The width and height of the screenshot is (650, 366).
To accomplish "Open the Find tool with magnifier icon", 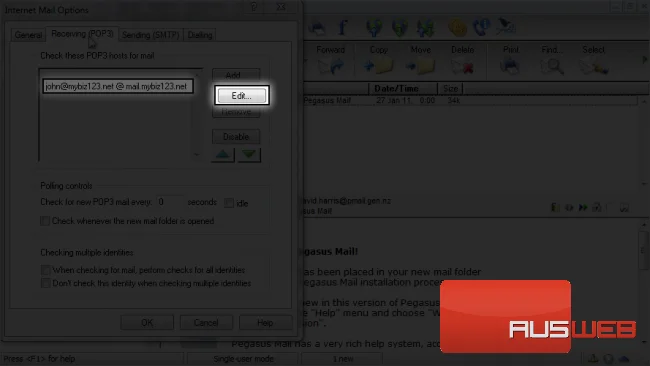I will (x=552, y=66).
